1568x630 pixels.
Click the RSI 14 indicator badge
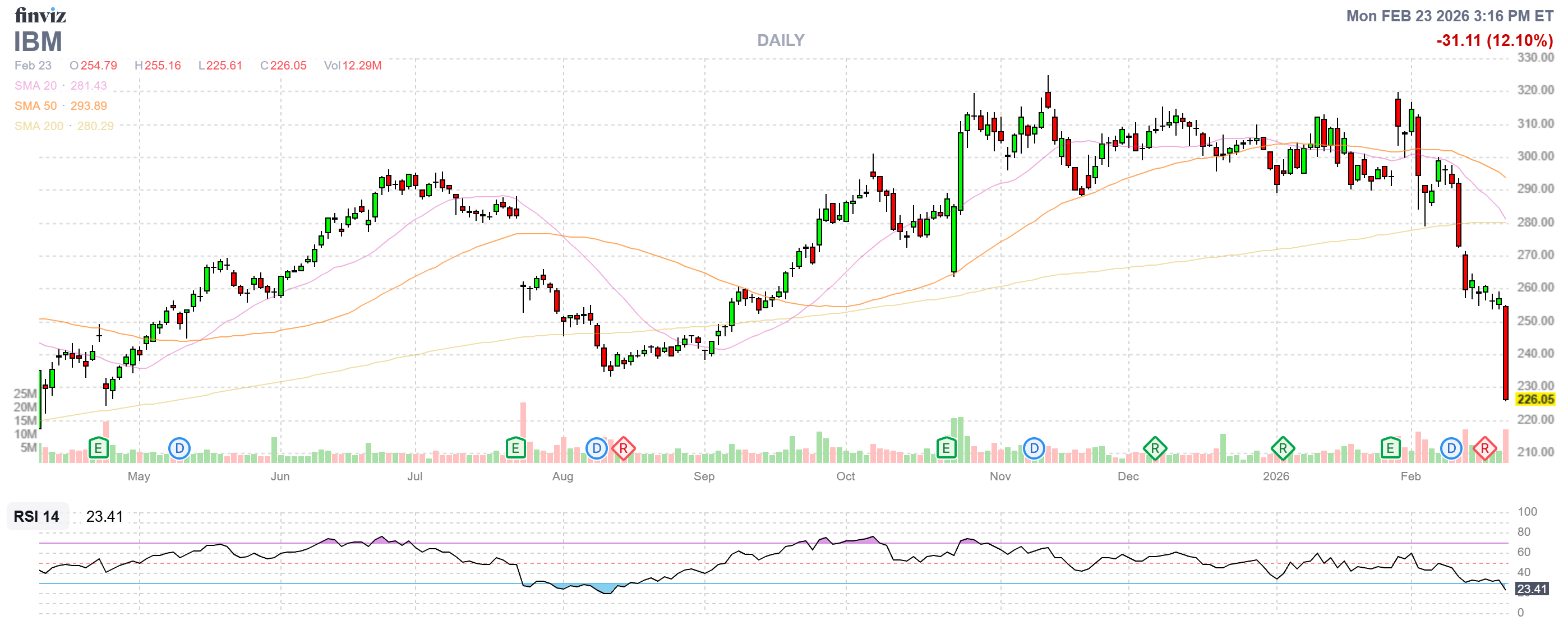click(x=36, y=516)
